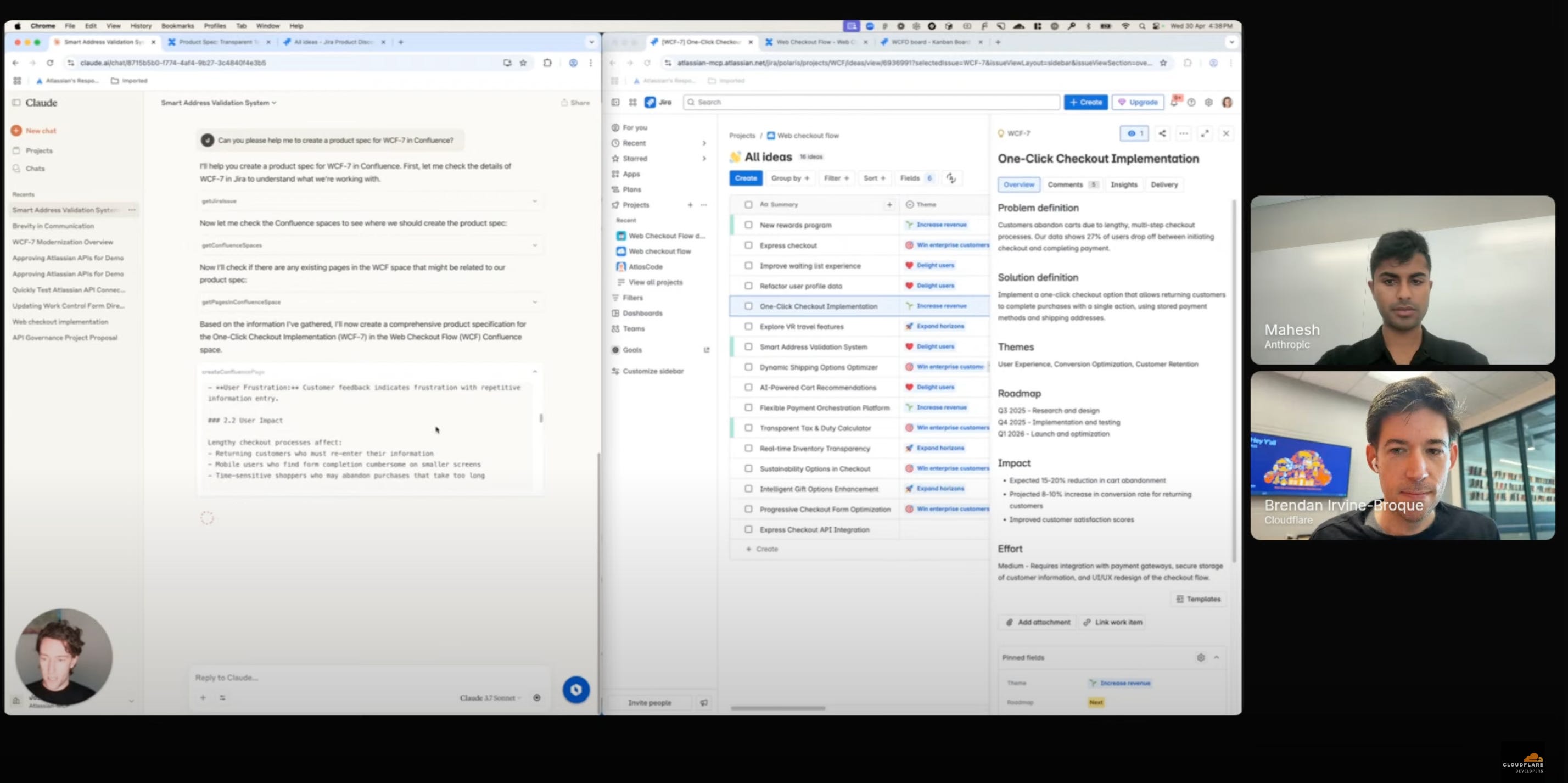The height and width of the screenshot is (783, 1568).
Task: Click the Add attachment button
Action: (x=1038, y=622)
